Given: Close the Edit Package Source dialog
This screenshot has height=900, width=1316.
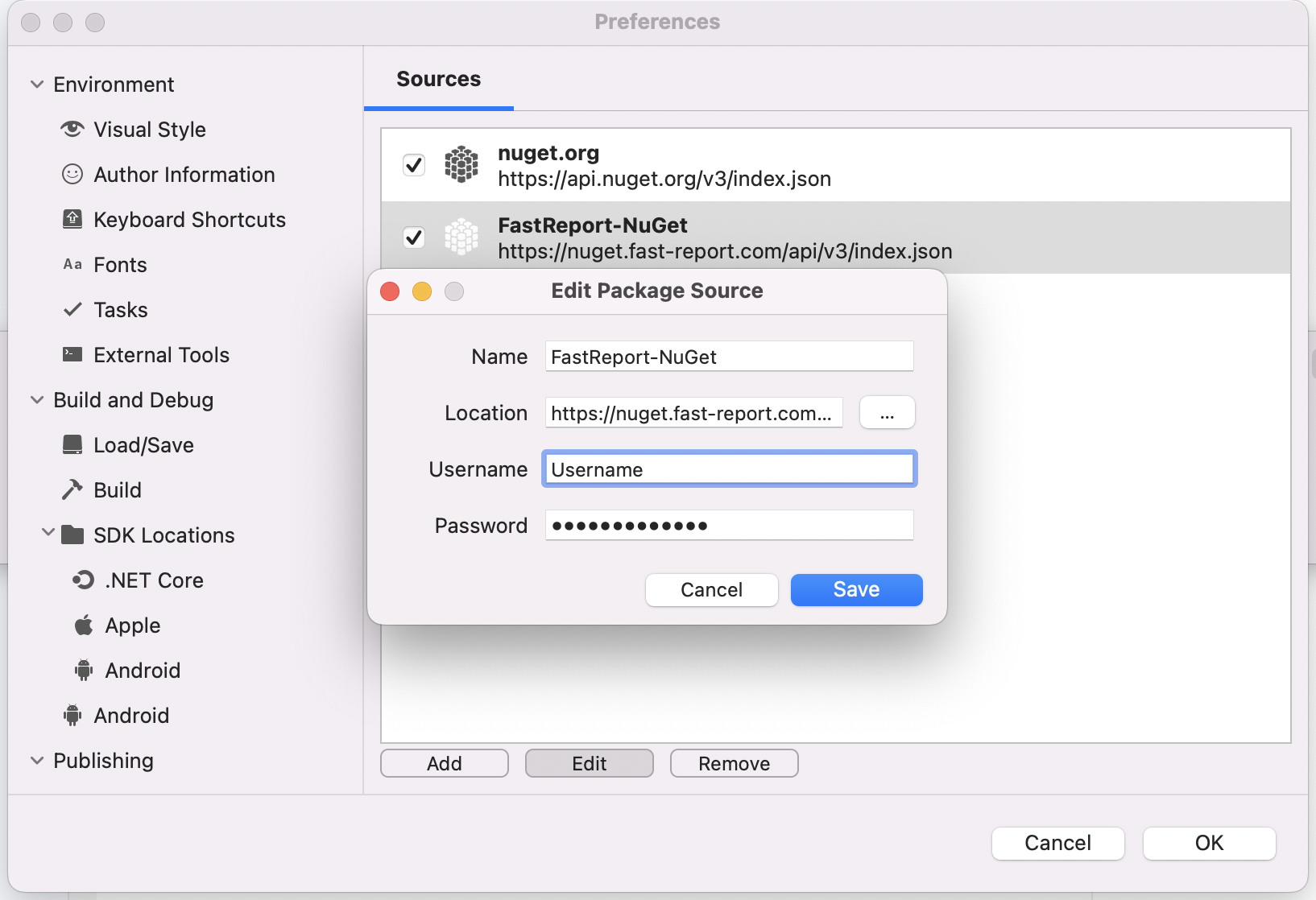Looking at the screenshot, I should click(x=390, y=291).
